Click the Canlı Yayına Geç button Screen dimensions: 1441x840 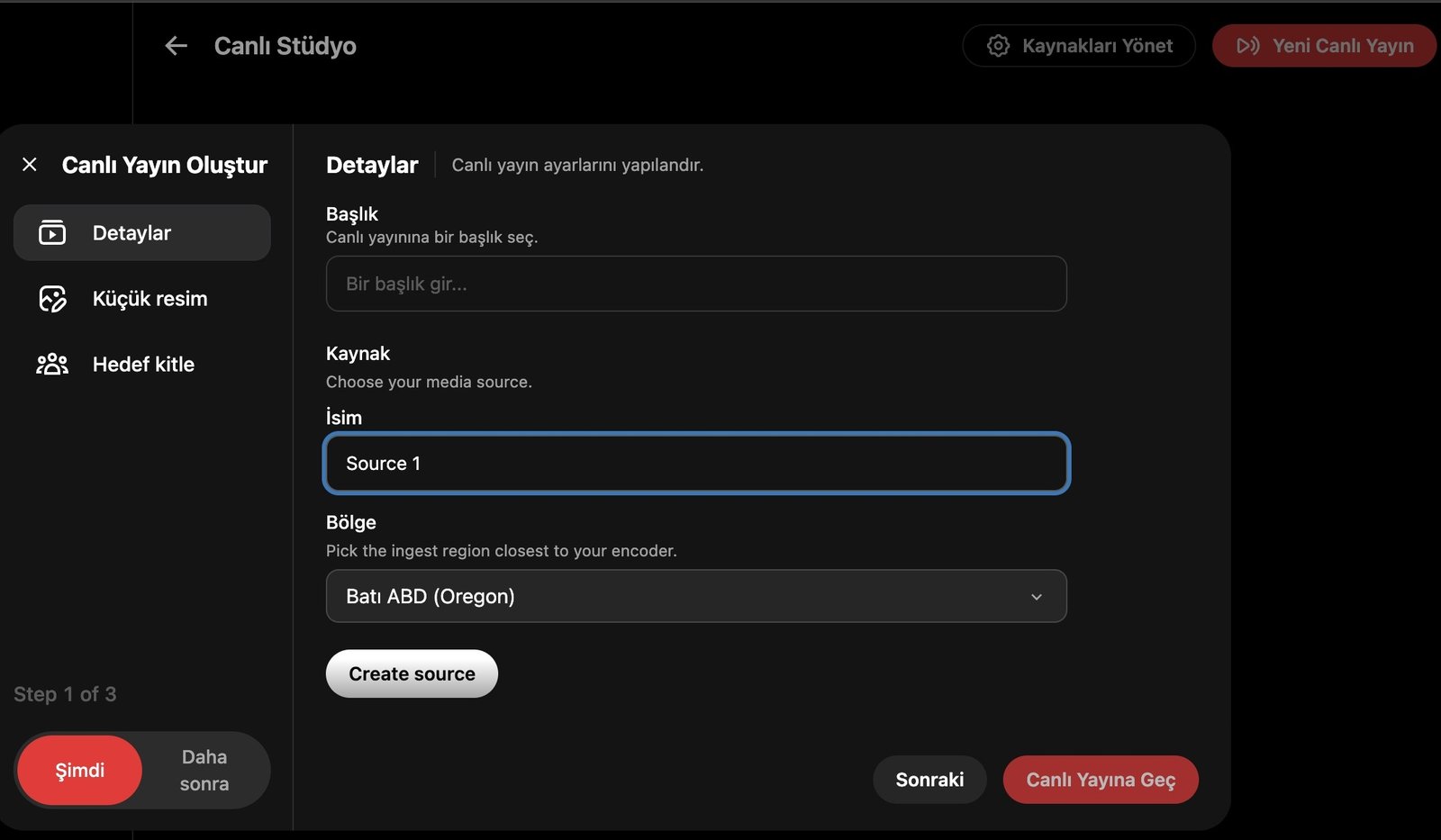(1101, 780)
